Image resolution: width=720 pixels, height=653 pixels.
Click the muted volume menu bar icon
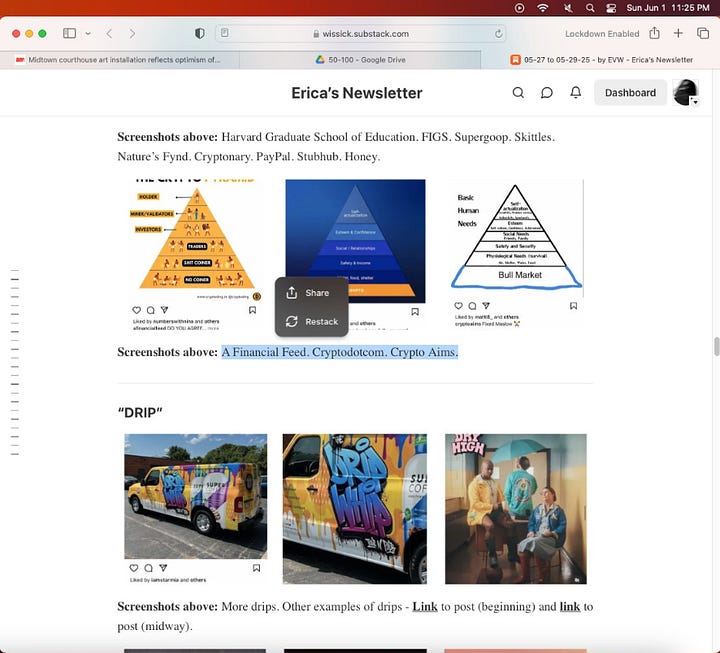[x=568, y=8]
